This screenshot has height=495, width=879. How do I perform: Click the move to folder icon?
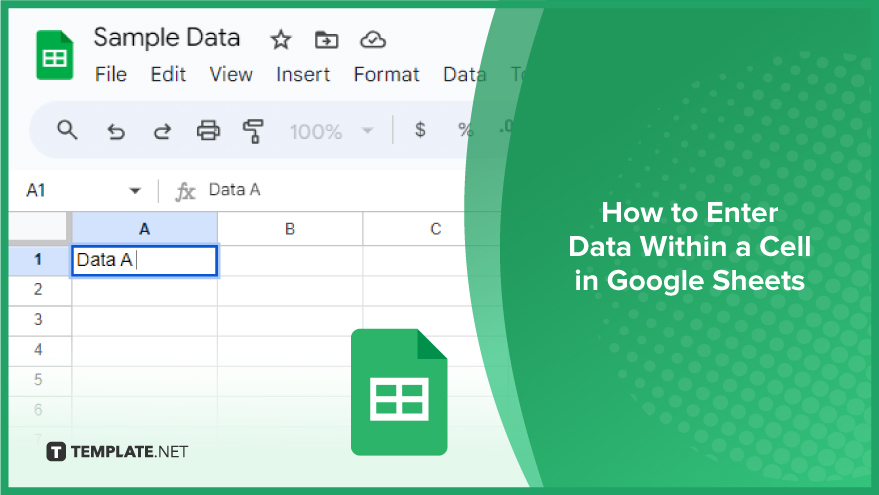pyautogui.click(x=326, y=40)
